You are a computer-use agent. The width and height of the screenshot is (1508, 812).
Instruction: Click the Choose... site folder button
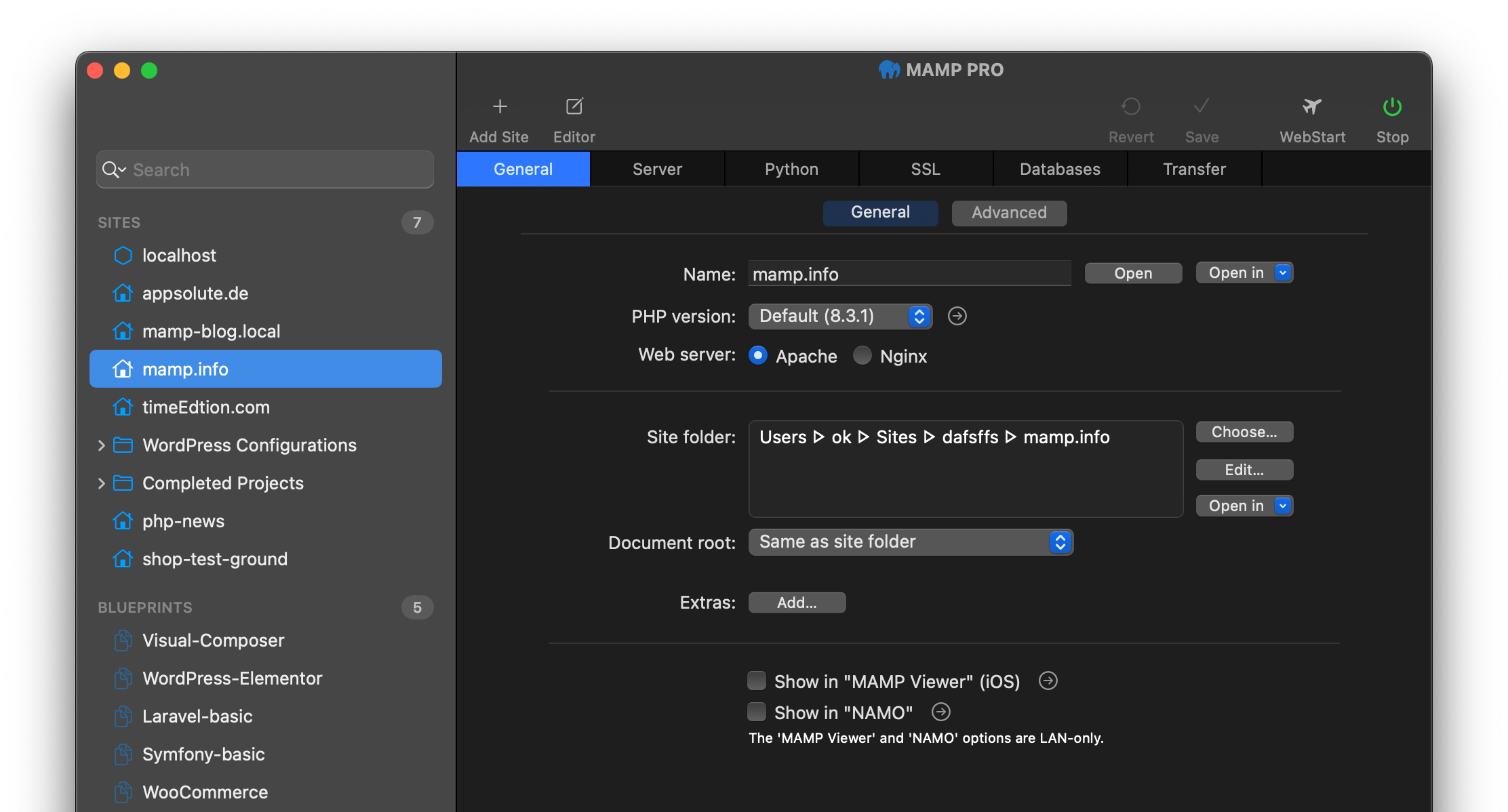[x=1244, y=432]
